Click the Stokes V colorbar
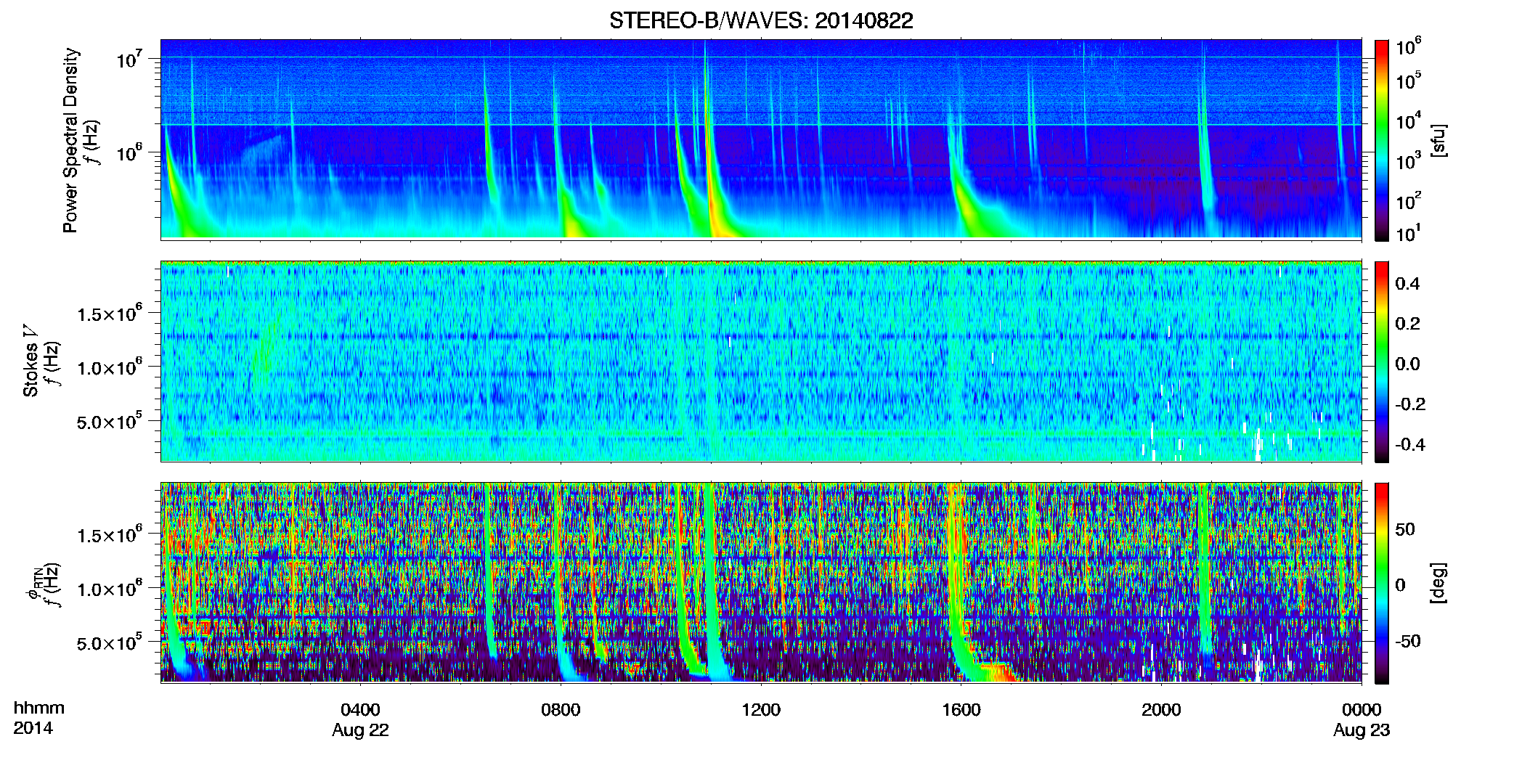This screenshot has width=1522, height=784. coord(1382,362)
